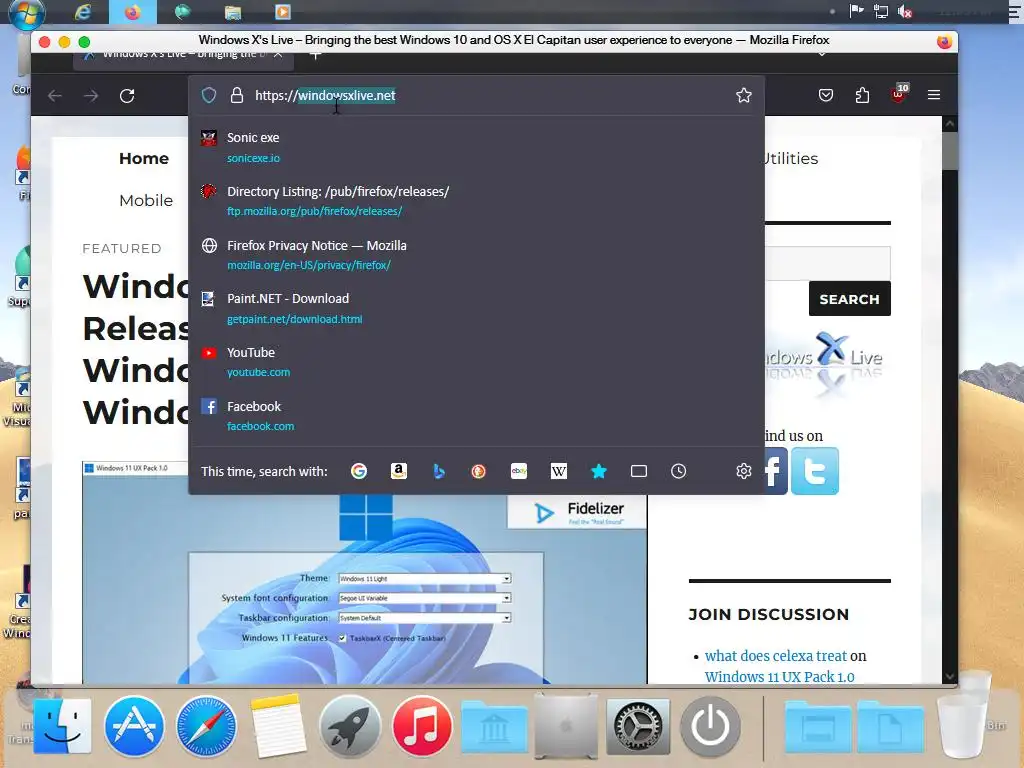Open the Extensions puzzle icon
Viewport: 1024px width, 768px height.
(862, 95)
